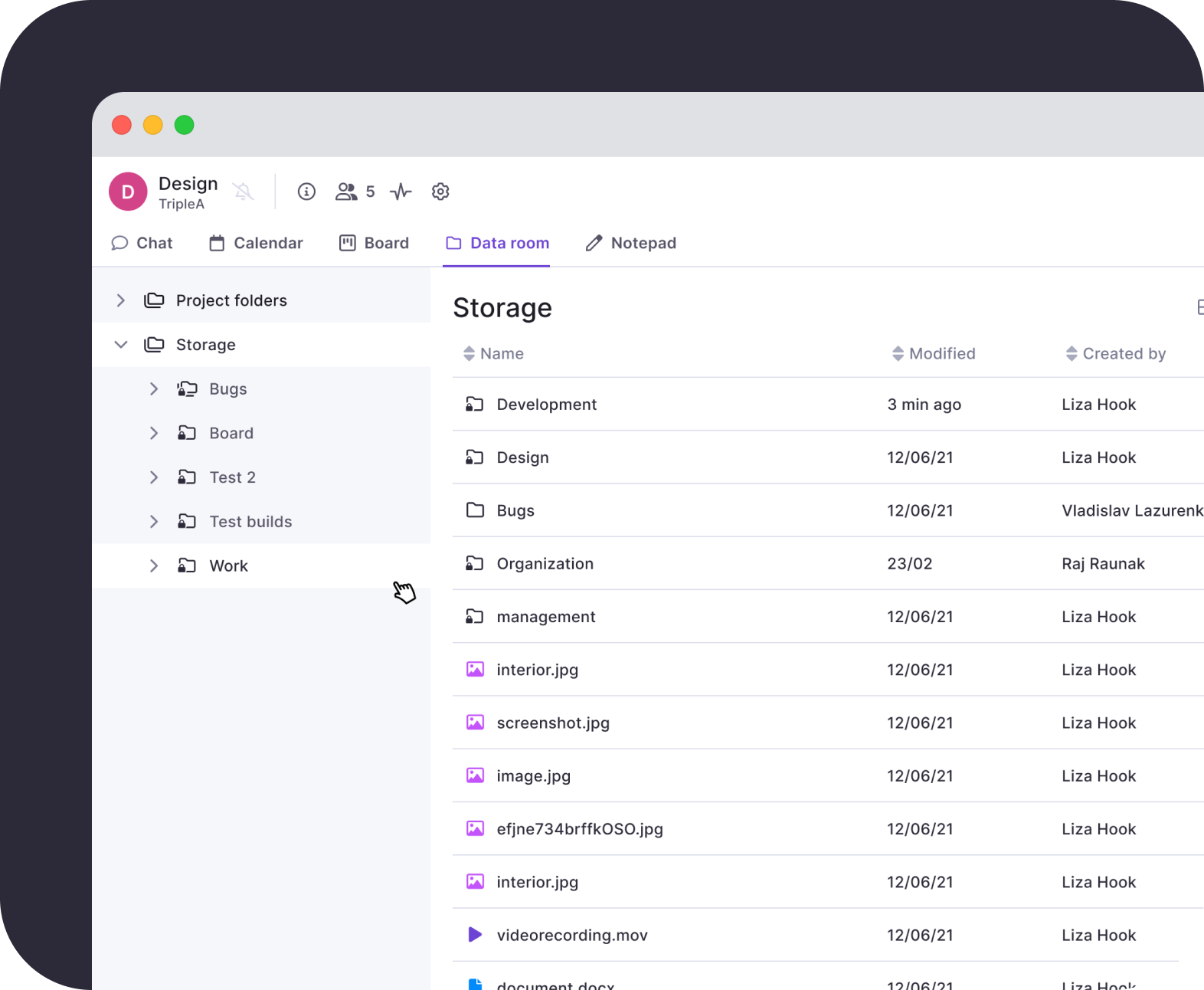Click the Calendar tab icon
Viewport: 1204px width, 990px height.
click(x=217, y=243)
